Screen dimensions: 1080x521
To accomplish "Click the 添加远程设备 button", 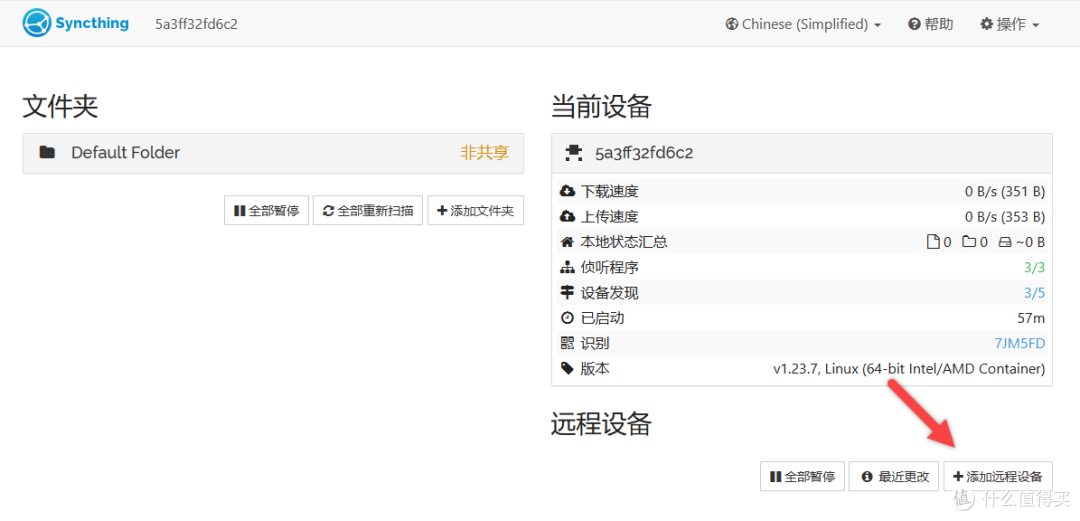I will (x=998, y=476).
